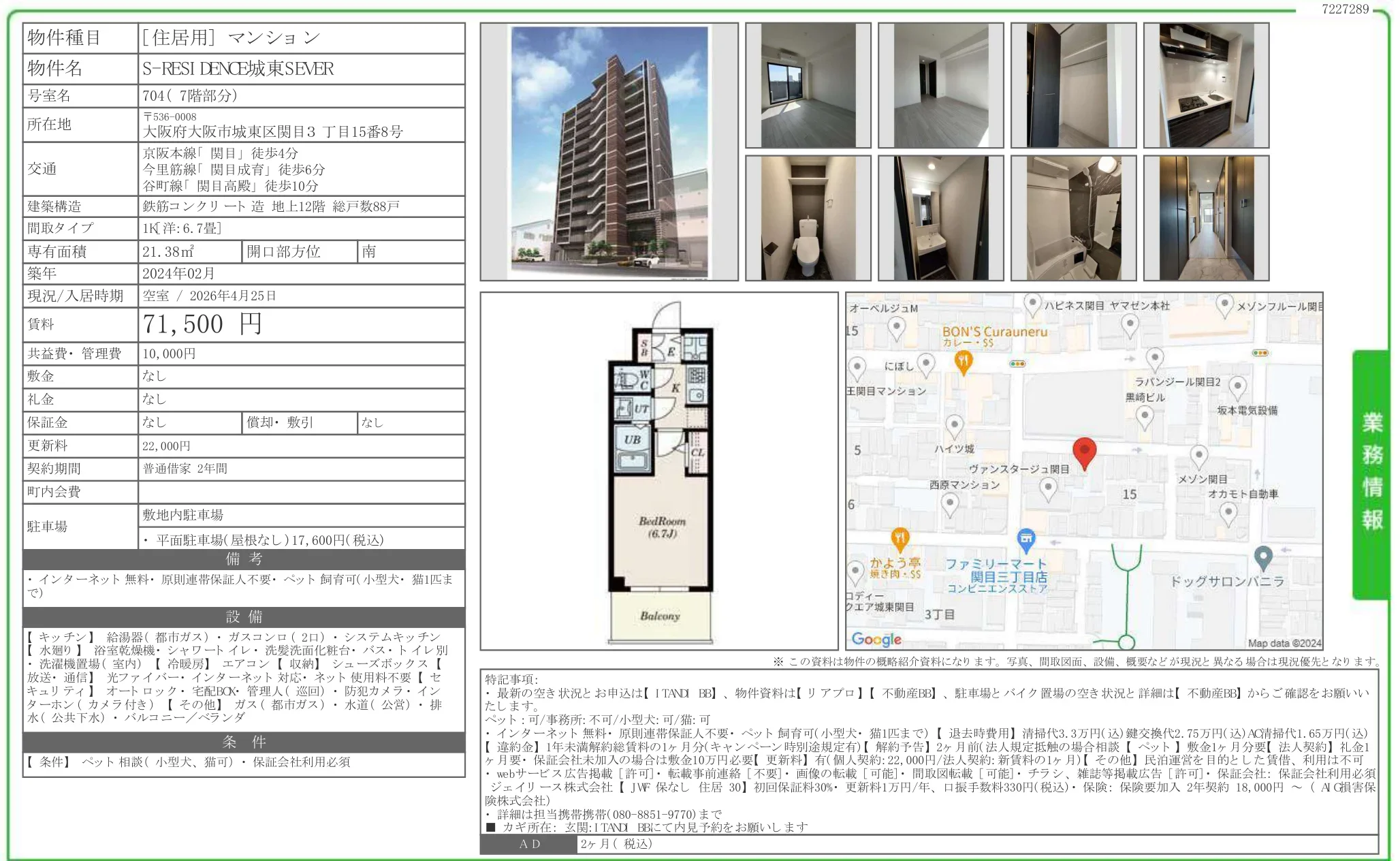Select the 賃料 71,500円 cell
1400x861 pixels.
click(x=201, y=325)
